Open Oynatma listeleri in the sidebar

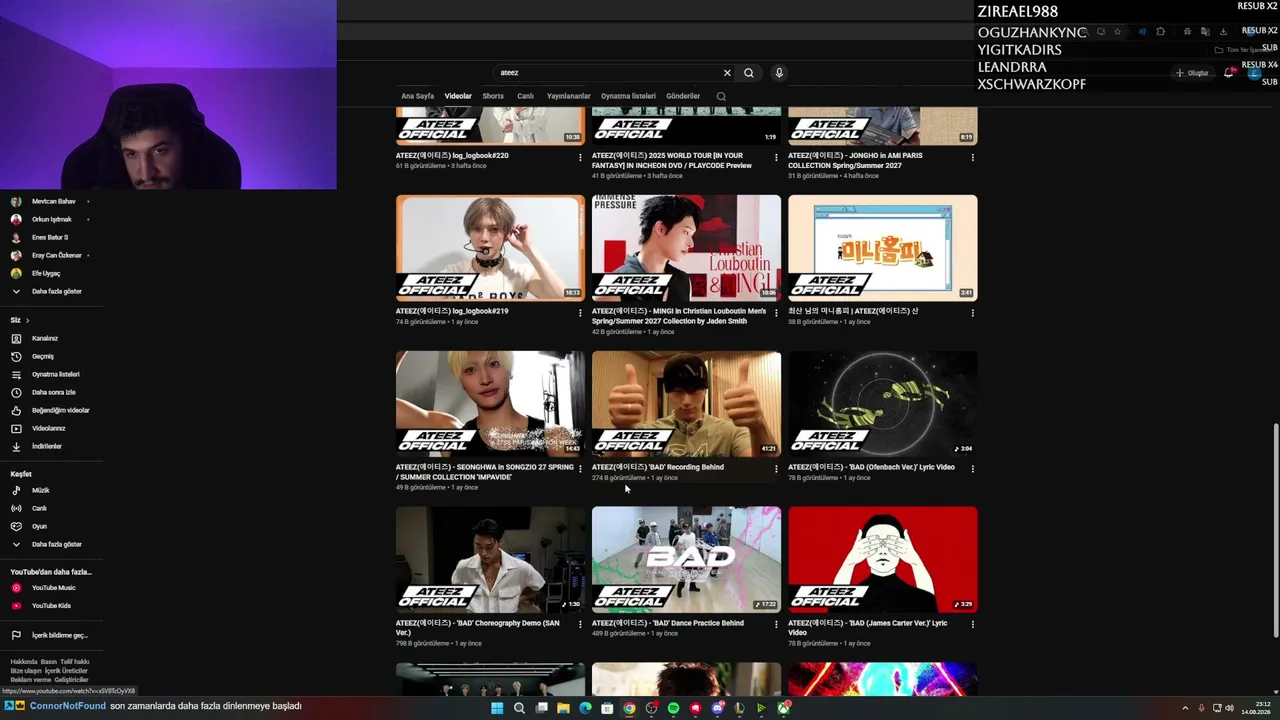tap(55, 374)
